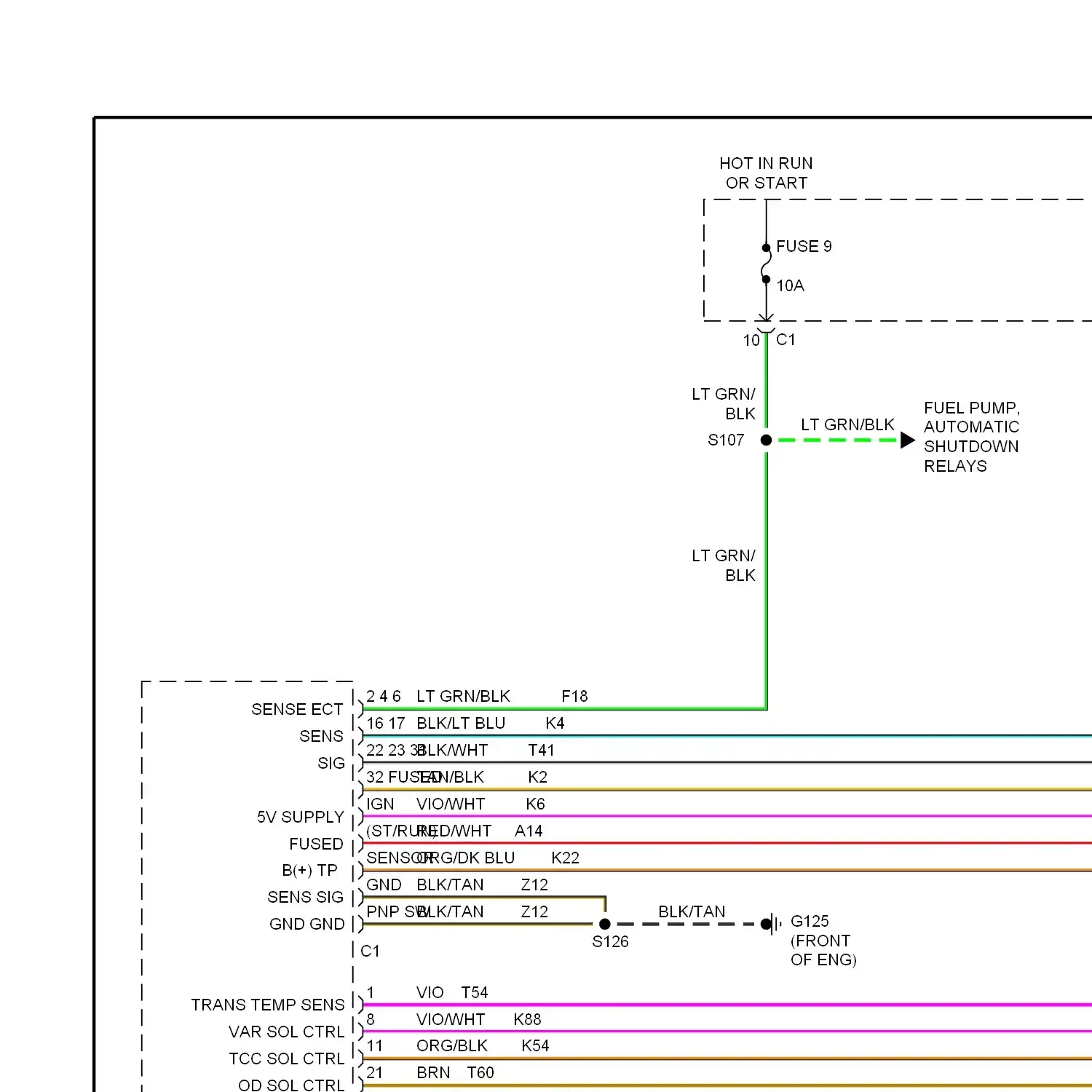Select the B(+) TP label

point(309,871)
